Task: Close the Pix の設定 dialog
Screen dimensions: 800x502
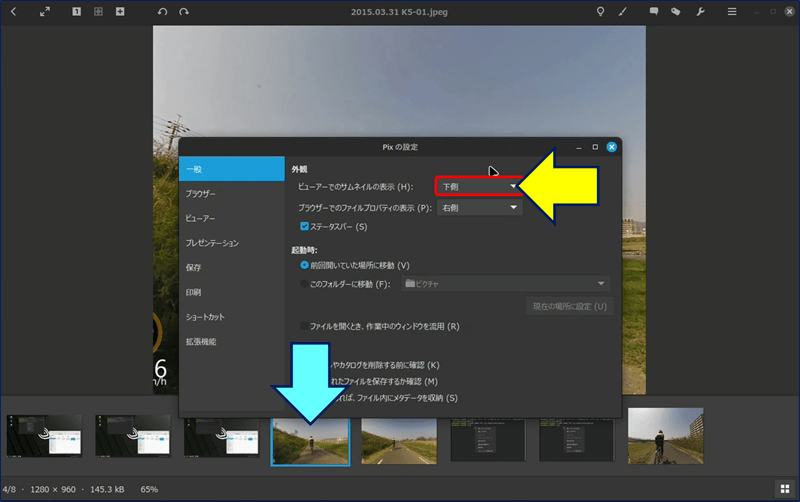Action: tap(611, 147)
